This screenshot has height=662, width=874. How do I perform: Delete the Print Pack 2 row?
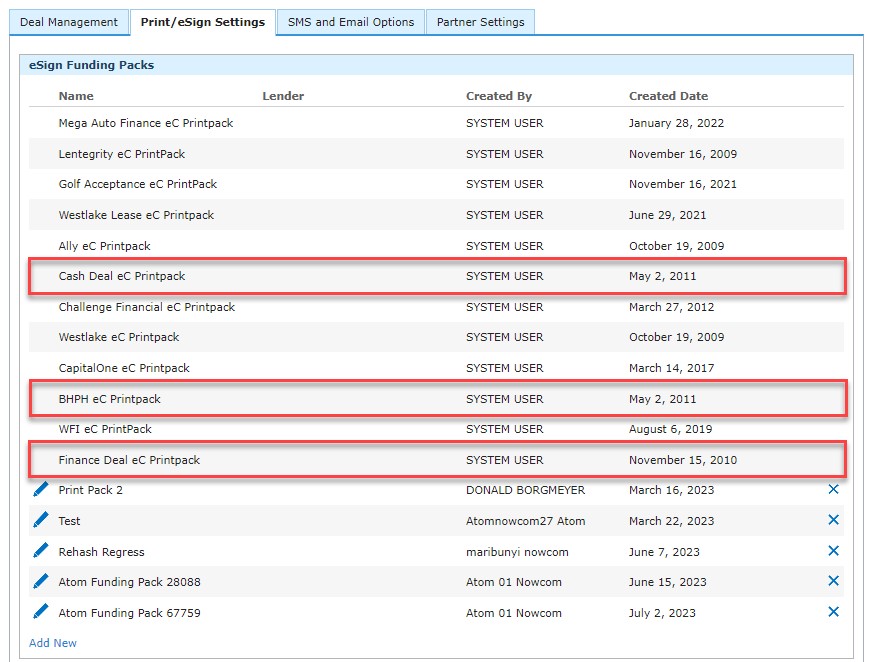pos(833,489)
